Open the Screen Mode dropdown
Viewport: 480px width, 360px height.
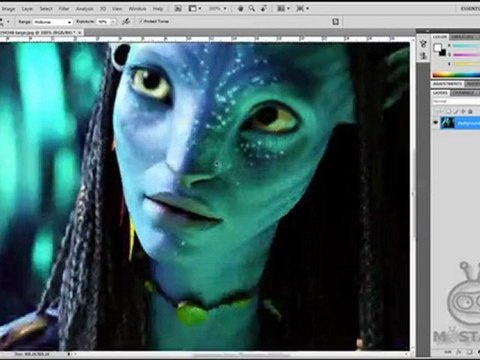pyautogui.click(x=302, y=9)
